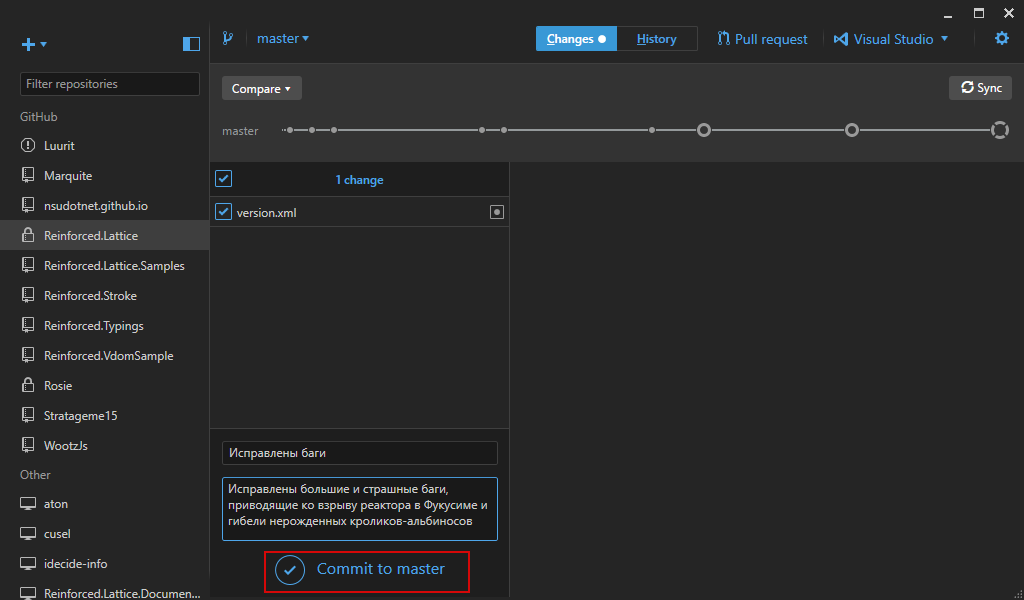Click the monitor icon beside idecide-info
The height and width of the screenshot is (600, 1024).
[x=27, y=564]
